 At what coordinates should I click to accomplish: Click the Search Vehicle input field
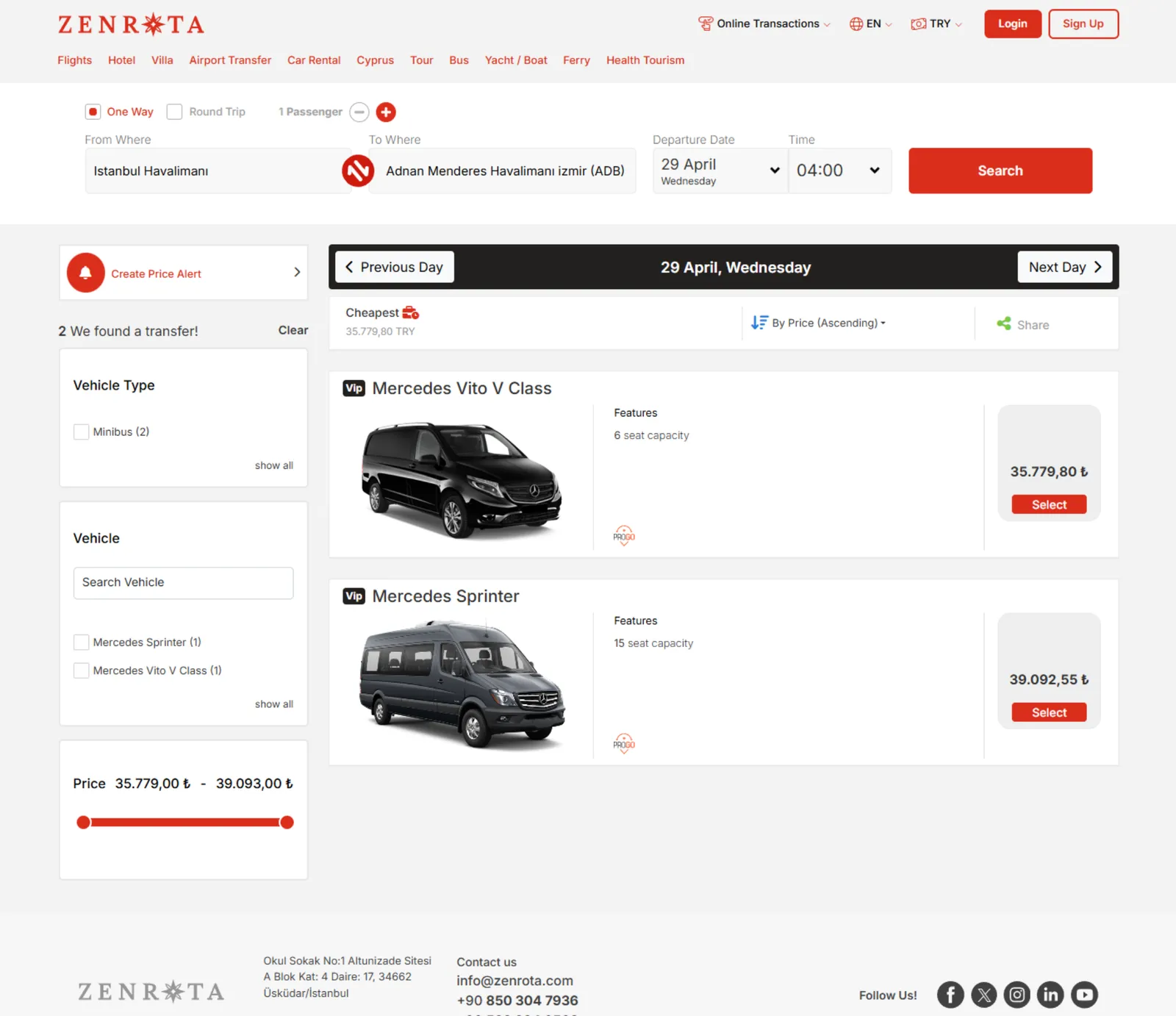coord(183,582)
